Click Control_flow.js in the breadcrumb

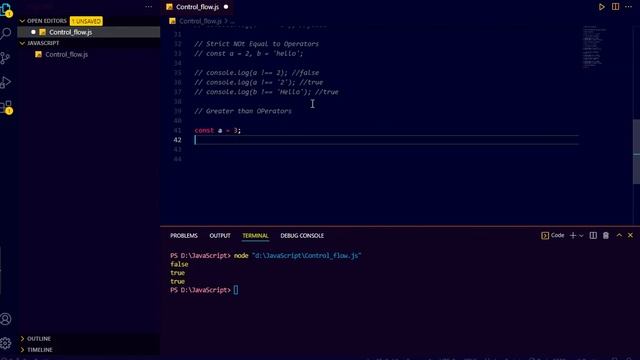click(x=200, y=21)
